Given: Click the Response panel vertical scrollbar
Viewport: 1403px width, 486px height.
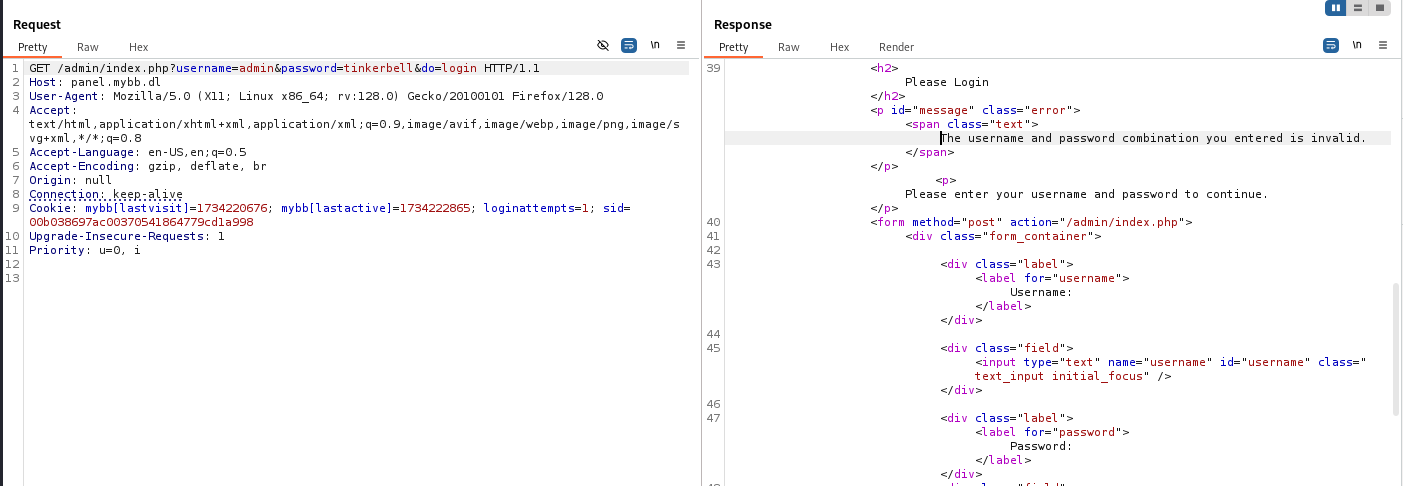Looking at the screenshot, I should coord(1396,348).
